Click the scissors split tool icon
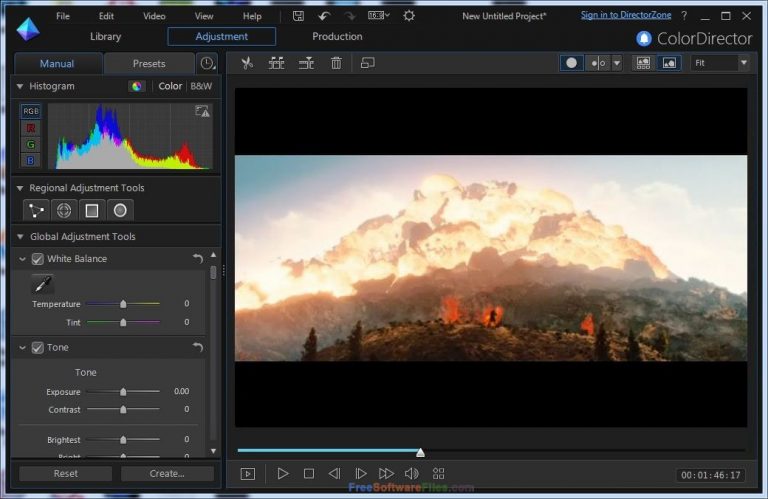Screen dimensions: 768x499 point(247,63)
